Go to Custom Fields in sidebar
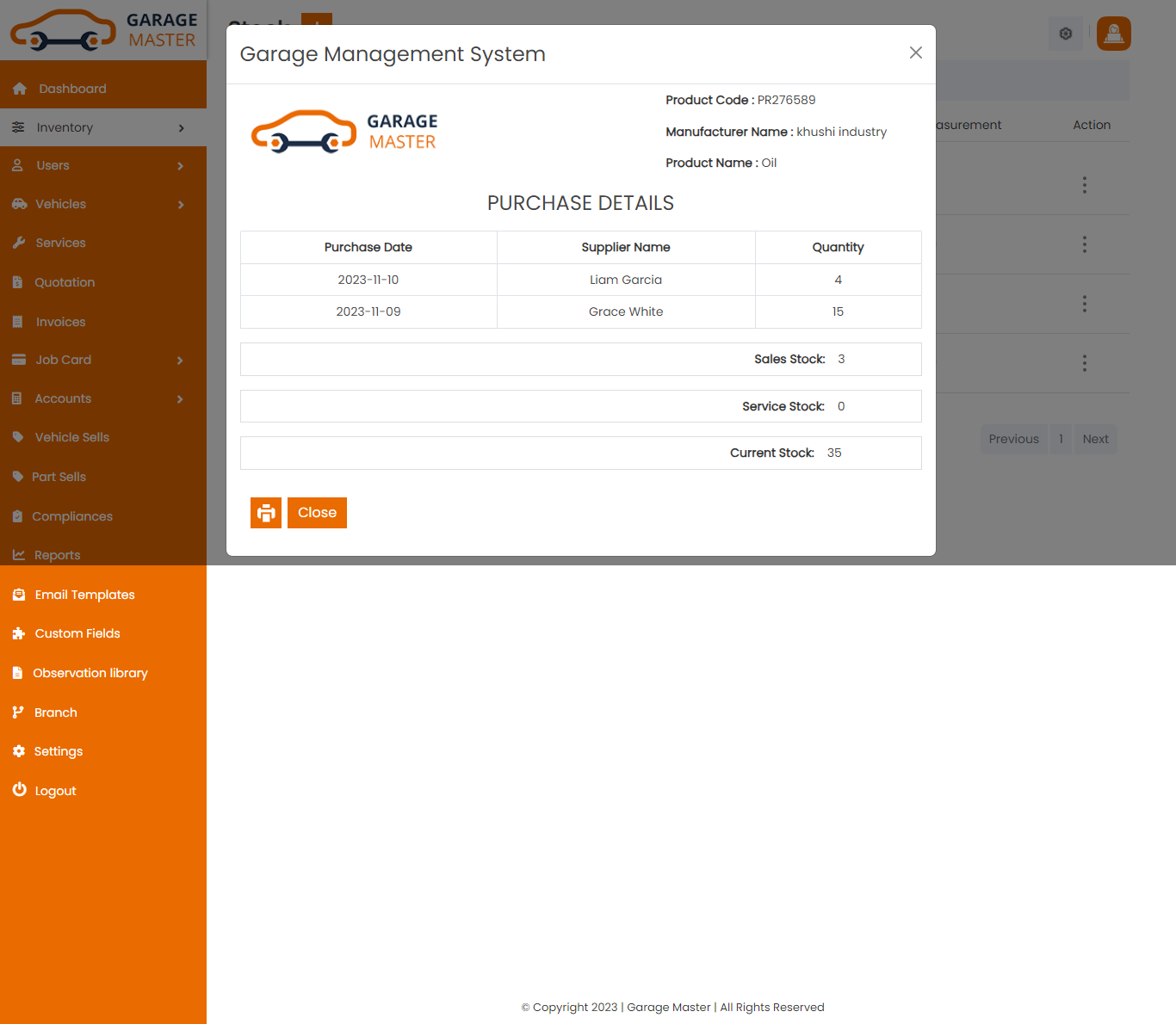Image resolution: width=1176 pixels, height=1024 pixels. click(x=77, y=633)
